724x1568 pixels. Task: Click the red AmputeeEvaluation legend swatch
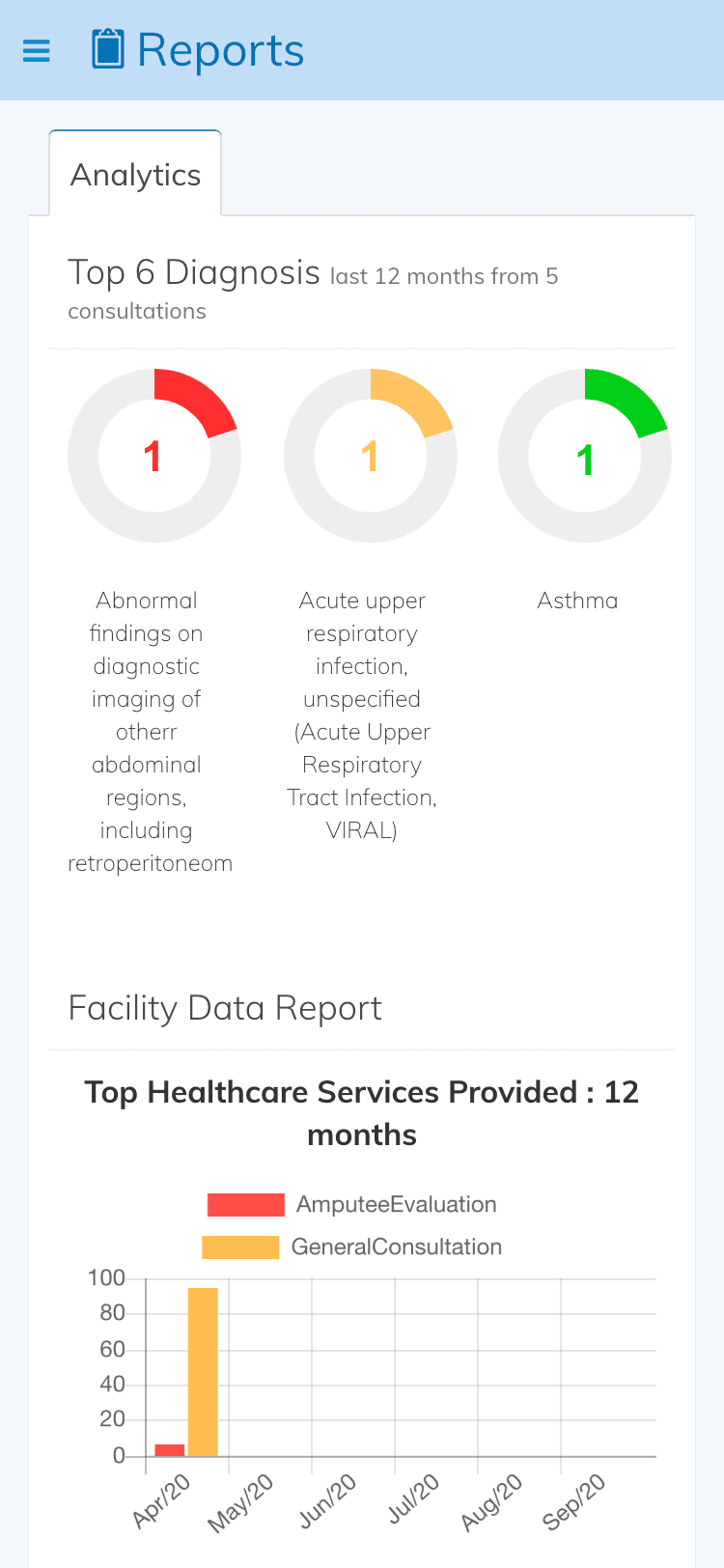[x=245, y=1204]
